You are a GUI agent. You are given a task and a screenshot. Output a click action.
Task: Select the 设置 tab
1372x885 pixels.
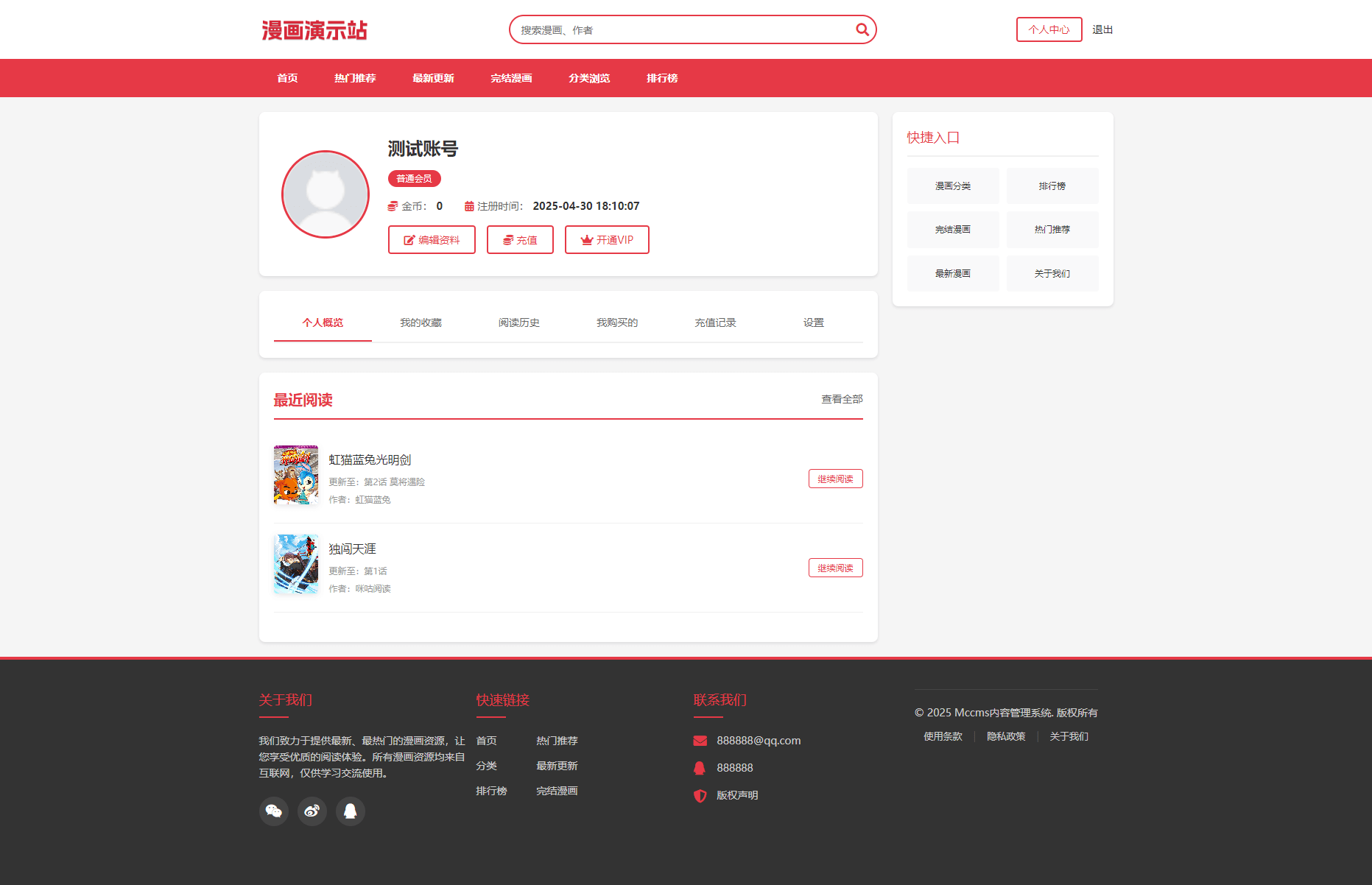coord(813,322)
